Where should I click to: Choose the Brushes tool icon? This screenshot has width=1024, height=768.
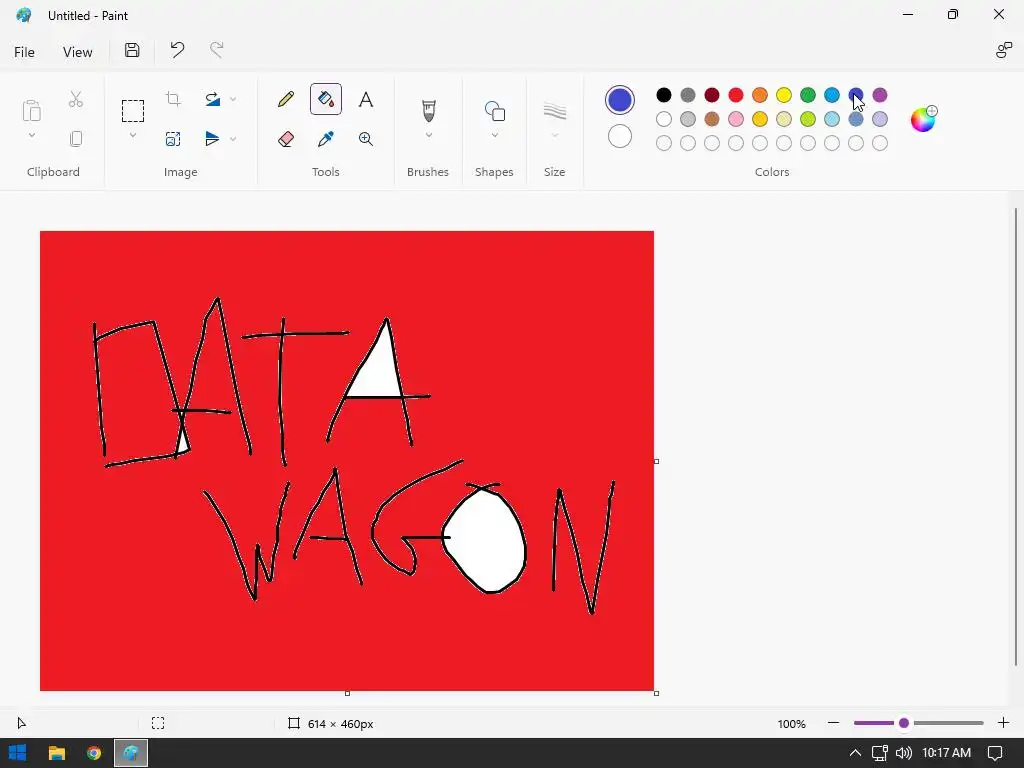pos(428,111)
